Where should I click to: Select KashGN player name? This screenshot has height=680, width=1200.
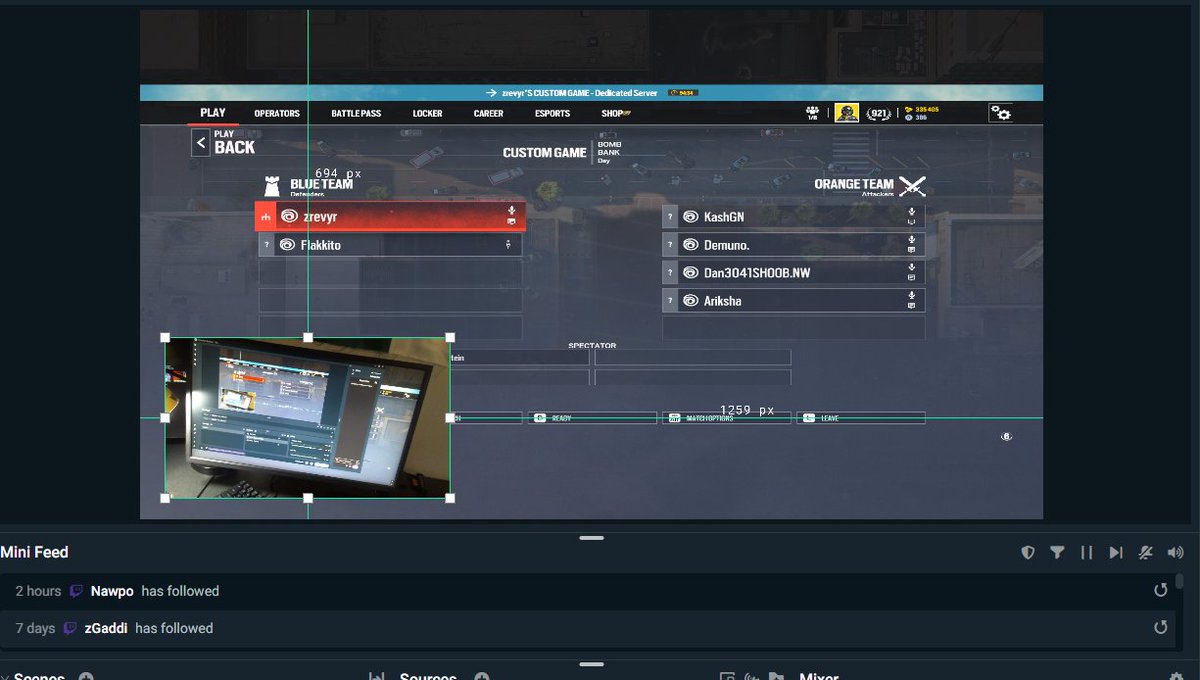pos(724,217)
